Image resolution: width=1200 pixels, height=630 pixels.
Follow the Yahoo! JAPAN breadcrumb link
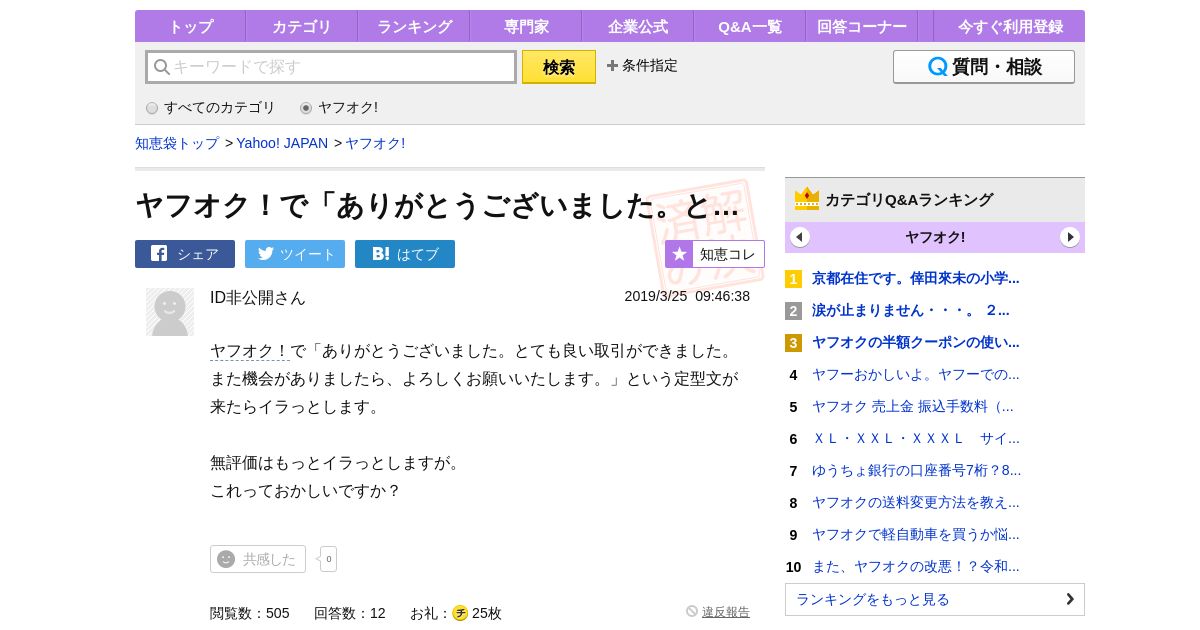pos(282,143)
